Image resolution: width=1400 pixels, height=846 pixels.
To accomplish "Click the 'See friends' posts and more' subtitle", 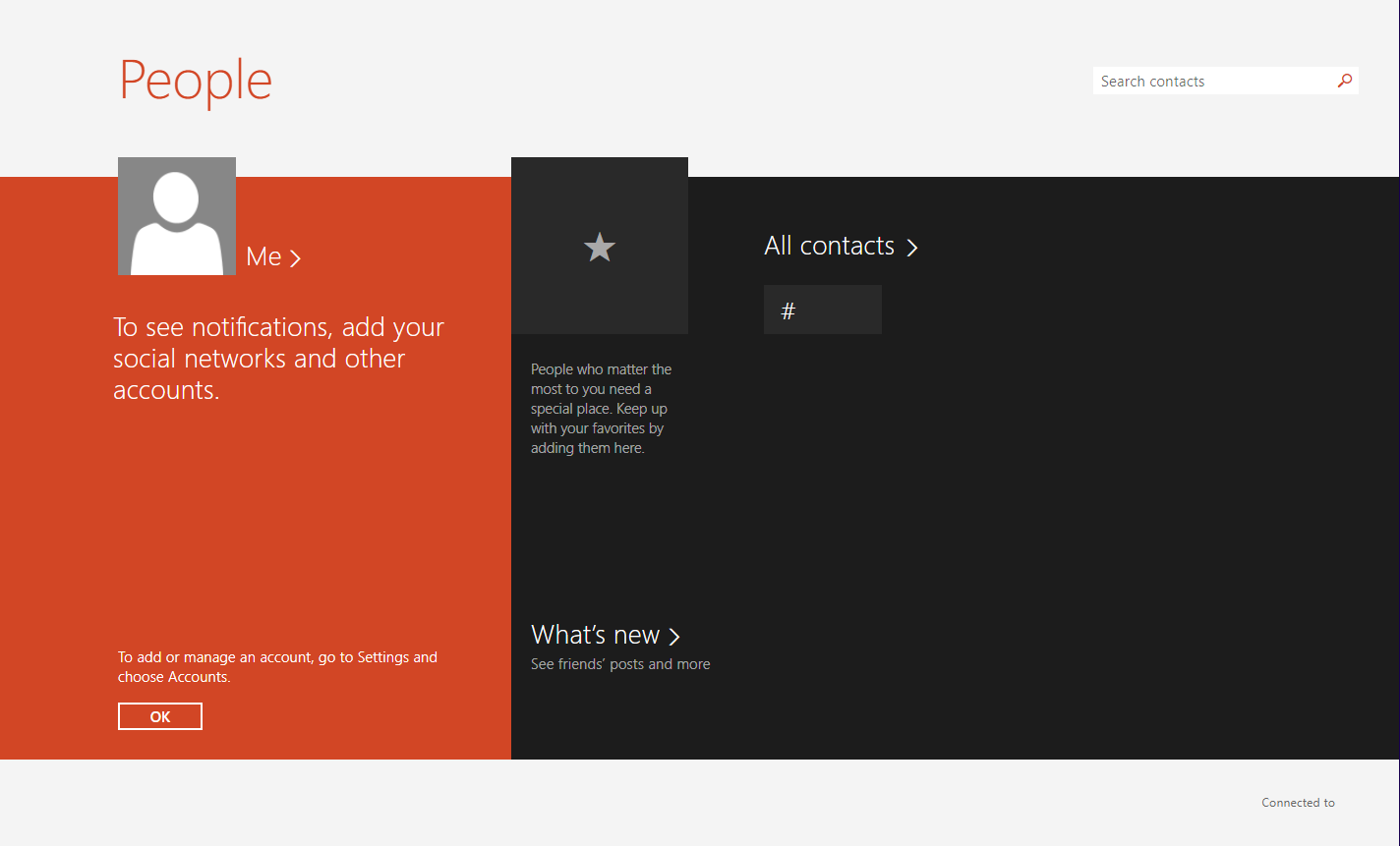I will (620, 664).
